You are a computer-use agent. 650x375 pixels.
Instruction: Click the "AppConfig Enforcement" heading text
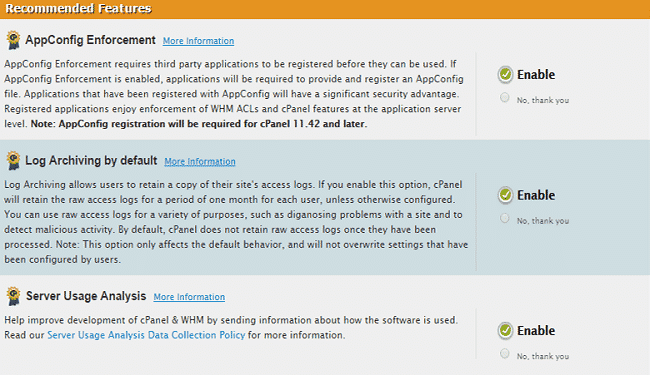click(x=90, y=40)
